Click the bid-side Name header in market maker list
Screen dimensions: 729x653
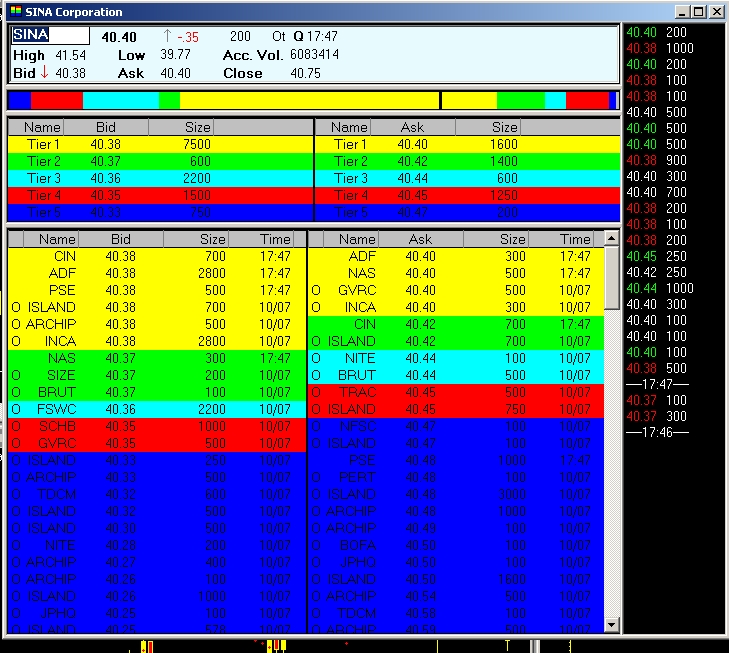pos(51,239)
